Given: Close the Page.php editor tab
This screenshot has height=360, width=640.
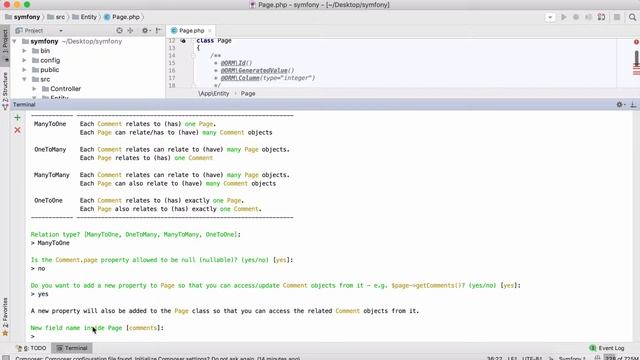Looking at the screenshot, I should [210, 31].
